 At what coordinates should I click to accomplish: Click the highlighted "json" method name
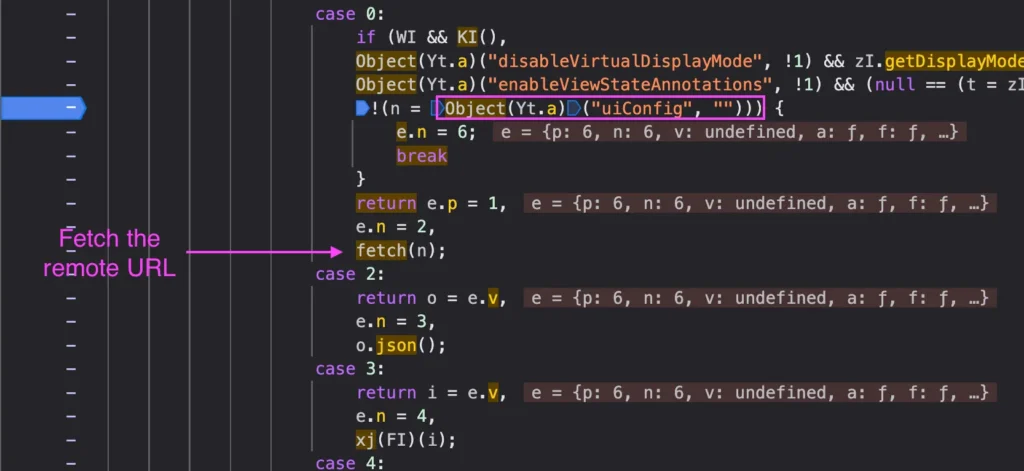(391, 346)
